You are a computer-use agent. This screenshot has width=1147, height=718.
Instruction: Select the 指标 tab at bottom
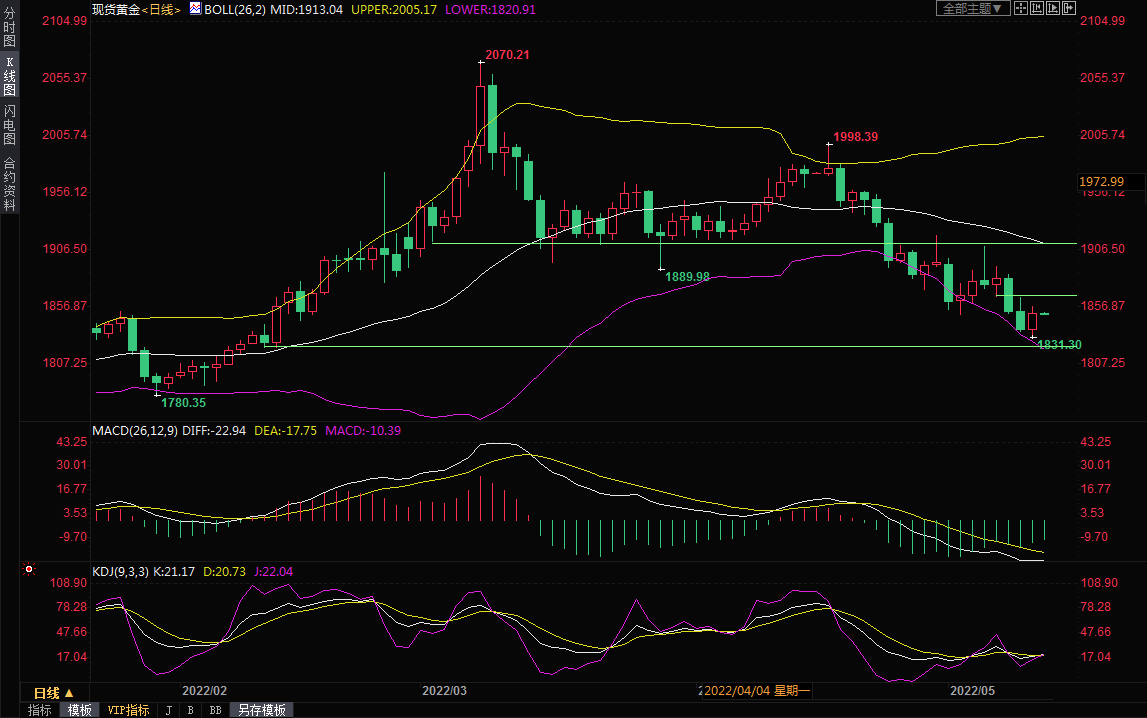tap(40, 710)
